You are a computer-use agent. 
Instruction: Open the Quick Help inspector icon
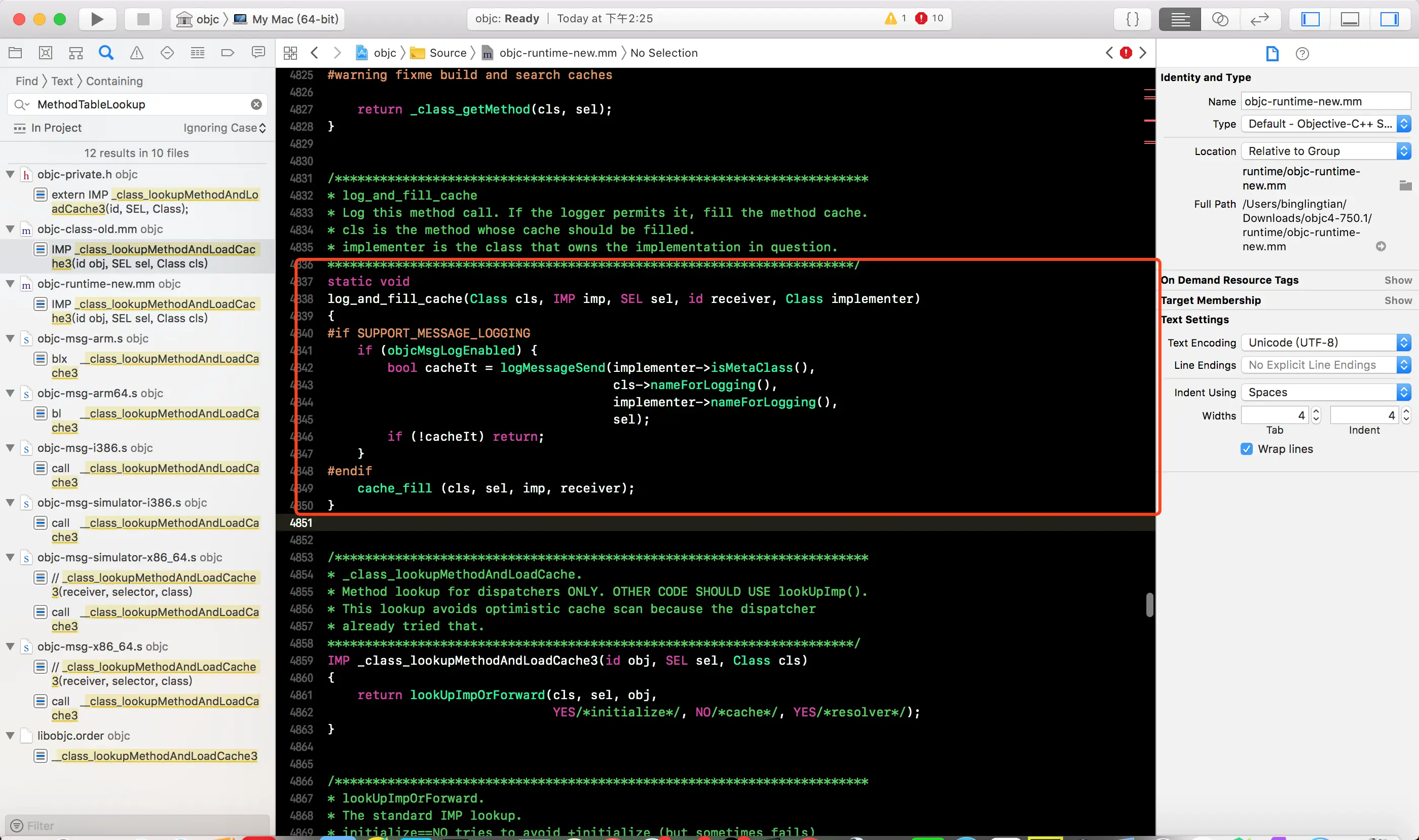click(x=1302, y=53)
